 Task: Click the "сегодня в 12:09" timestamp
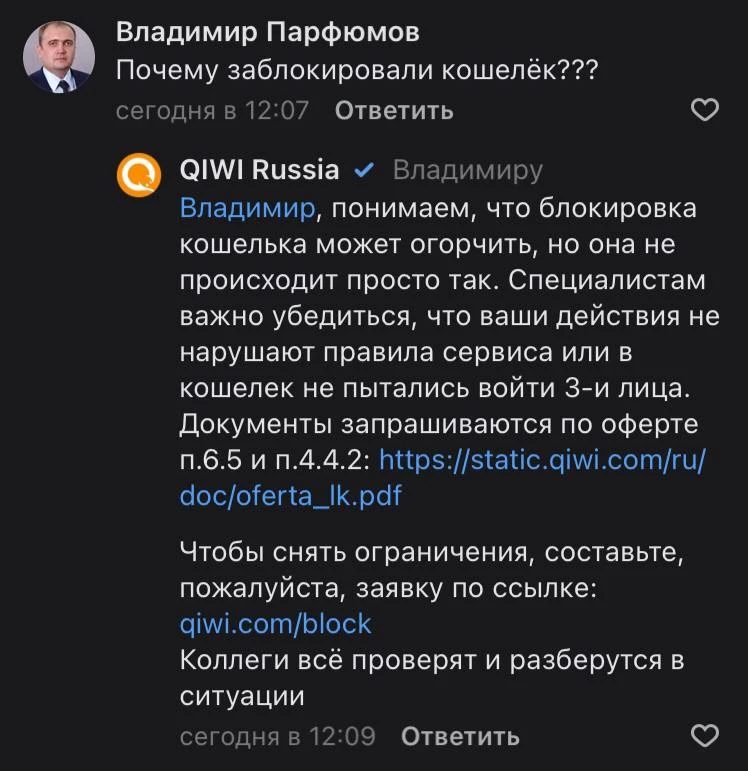[x=277, y=737]
